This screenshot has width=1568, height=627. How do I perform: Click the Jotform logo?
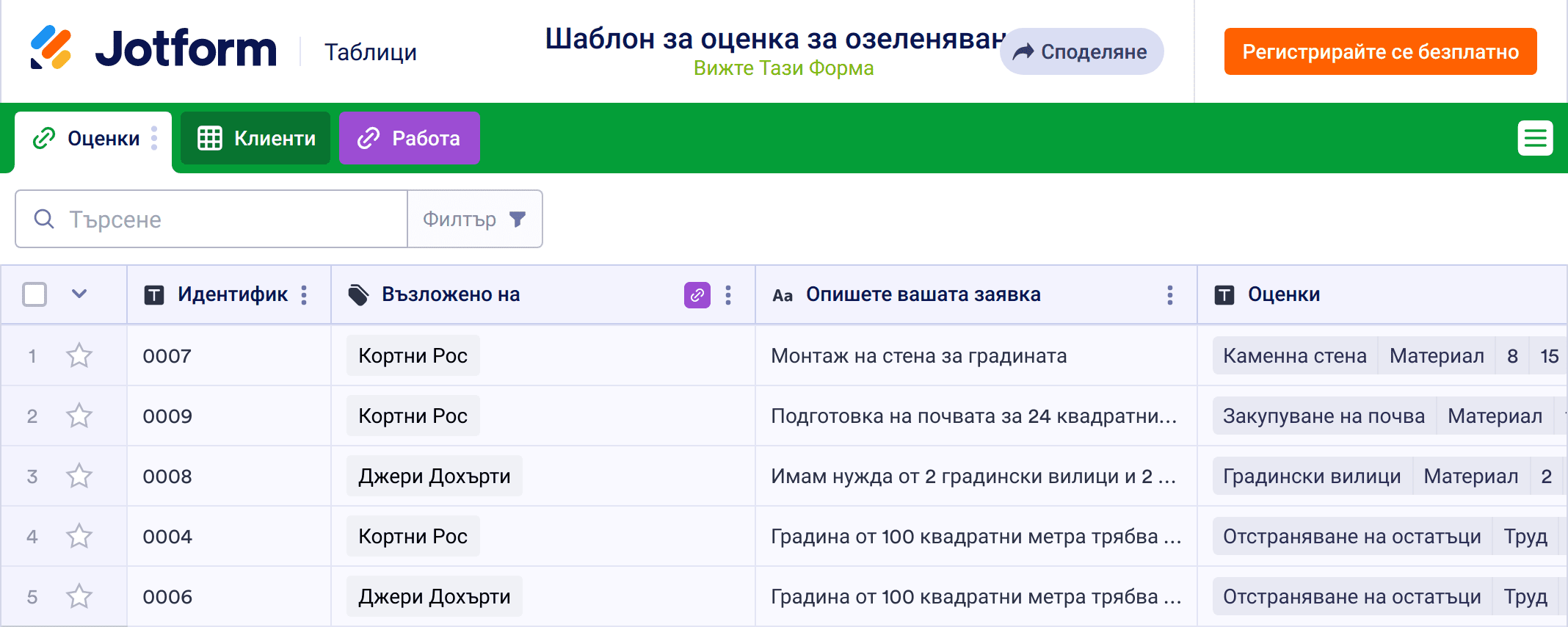coord(153,48)
